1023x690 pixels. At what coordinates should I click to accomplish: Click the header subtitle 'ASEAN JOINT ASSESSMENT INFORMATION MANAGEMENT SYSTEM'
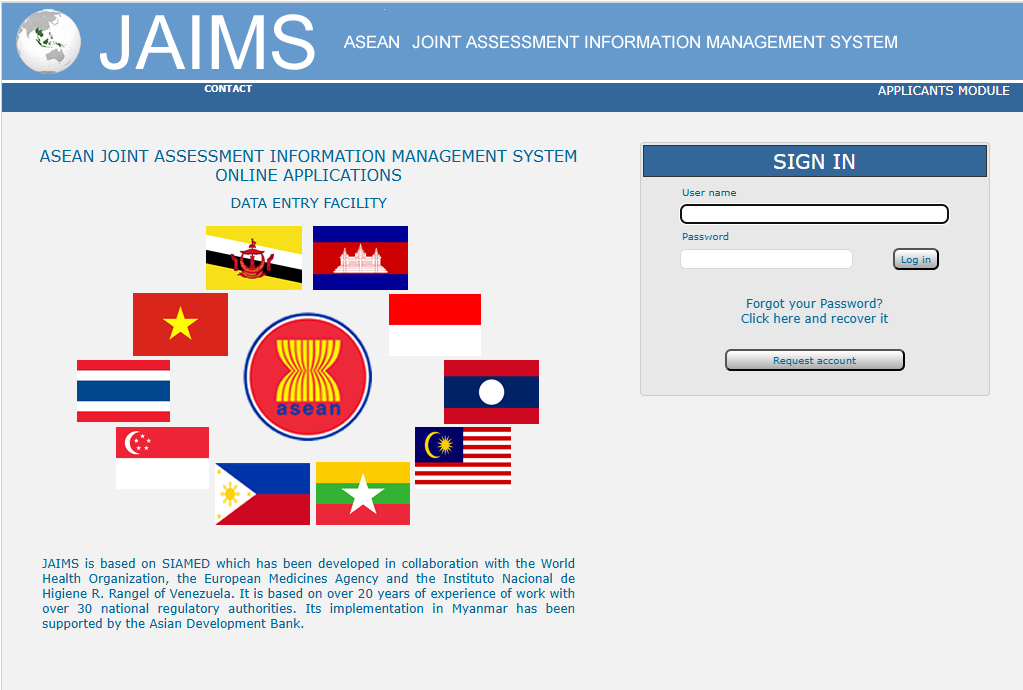(x=620, y=42)
